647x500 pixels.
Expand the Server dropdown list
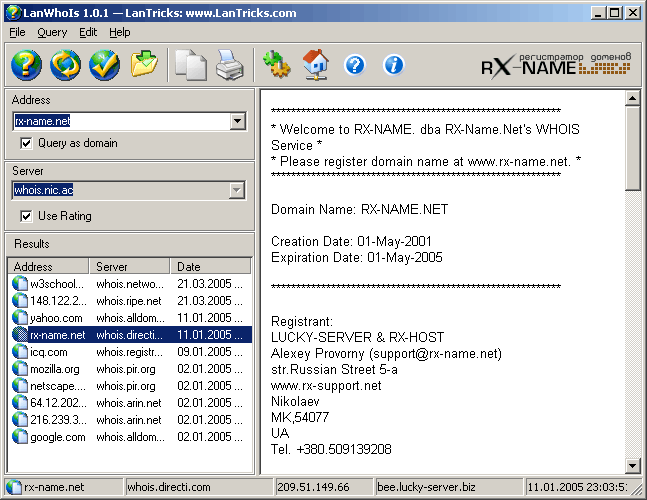(x=238, y=190)
